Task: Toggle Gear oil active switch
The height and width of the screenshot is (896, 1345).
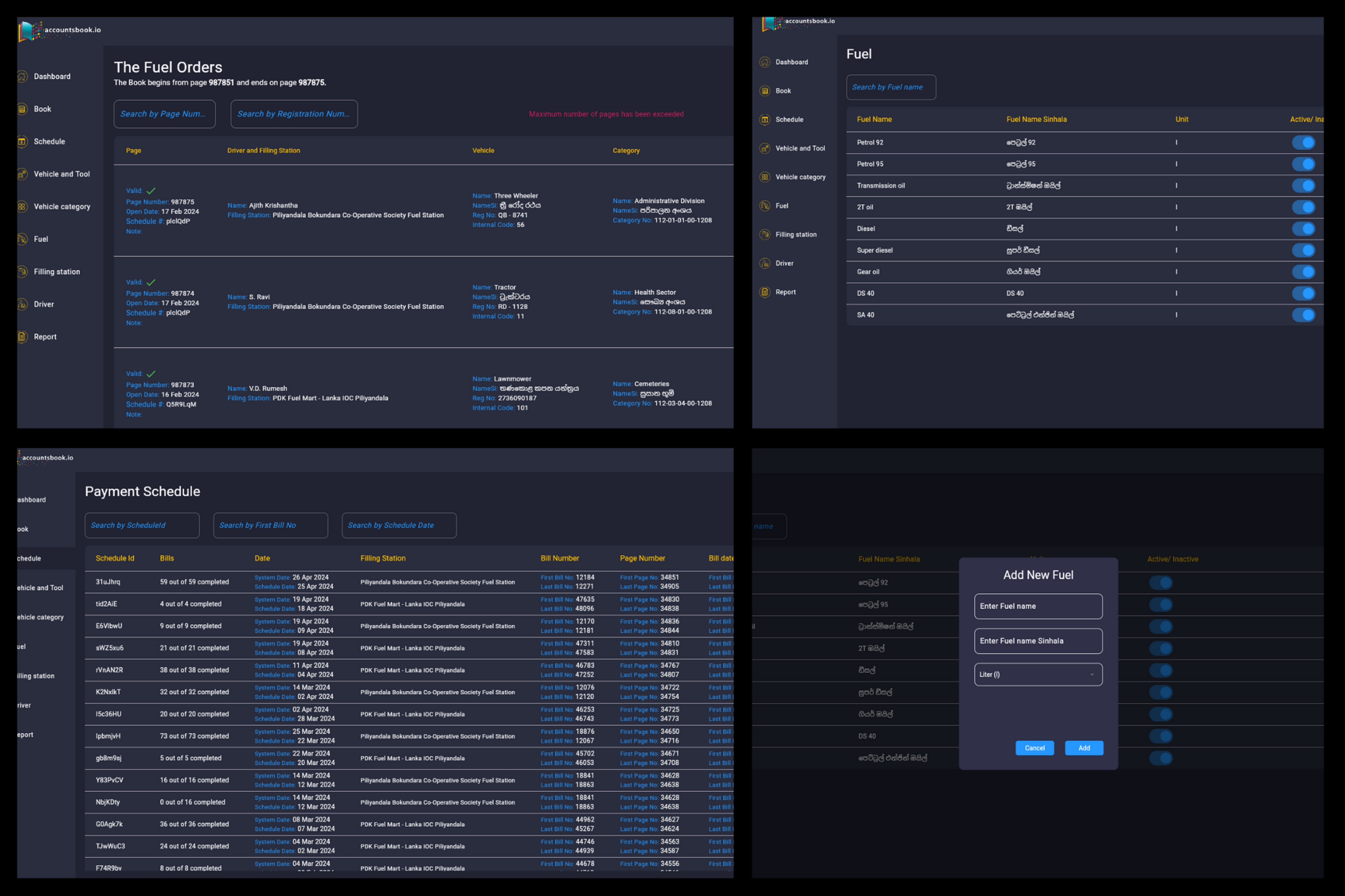Action: tap(1304, 271)
